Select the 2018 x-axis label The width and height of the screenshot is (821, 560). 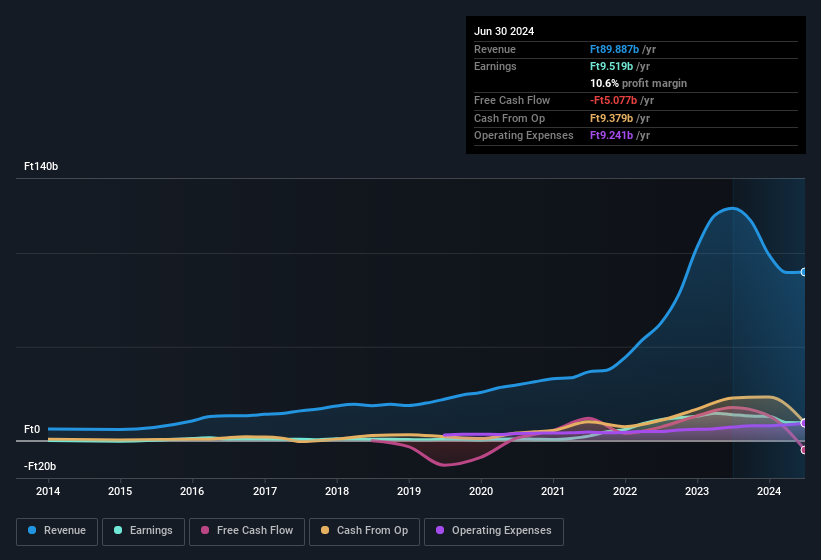click(337, 491)
